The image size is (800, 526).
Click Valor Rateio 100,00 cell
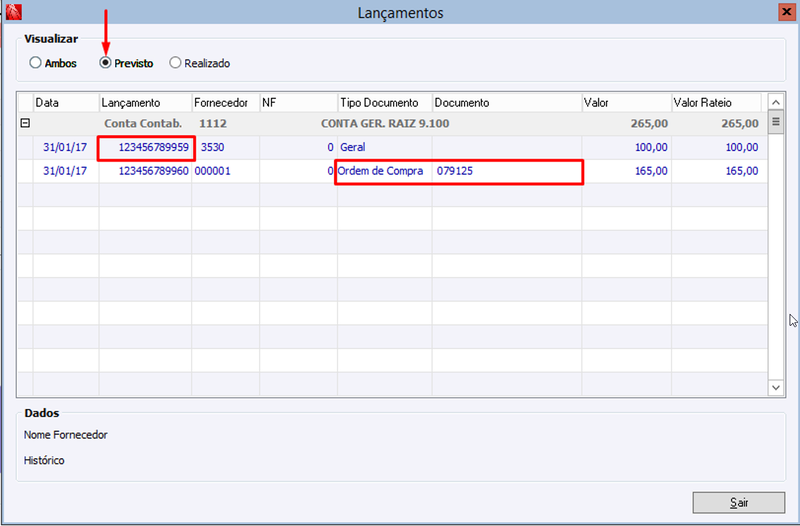[x=719, y=147]
